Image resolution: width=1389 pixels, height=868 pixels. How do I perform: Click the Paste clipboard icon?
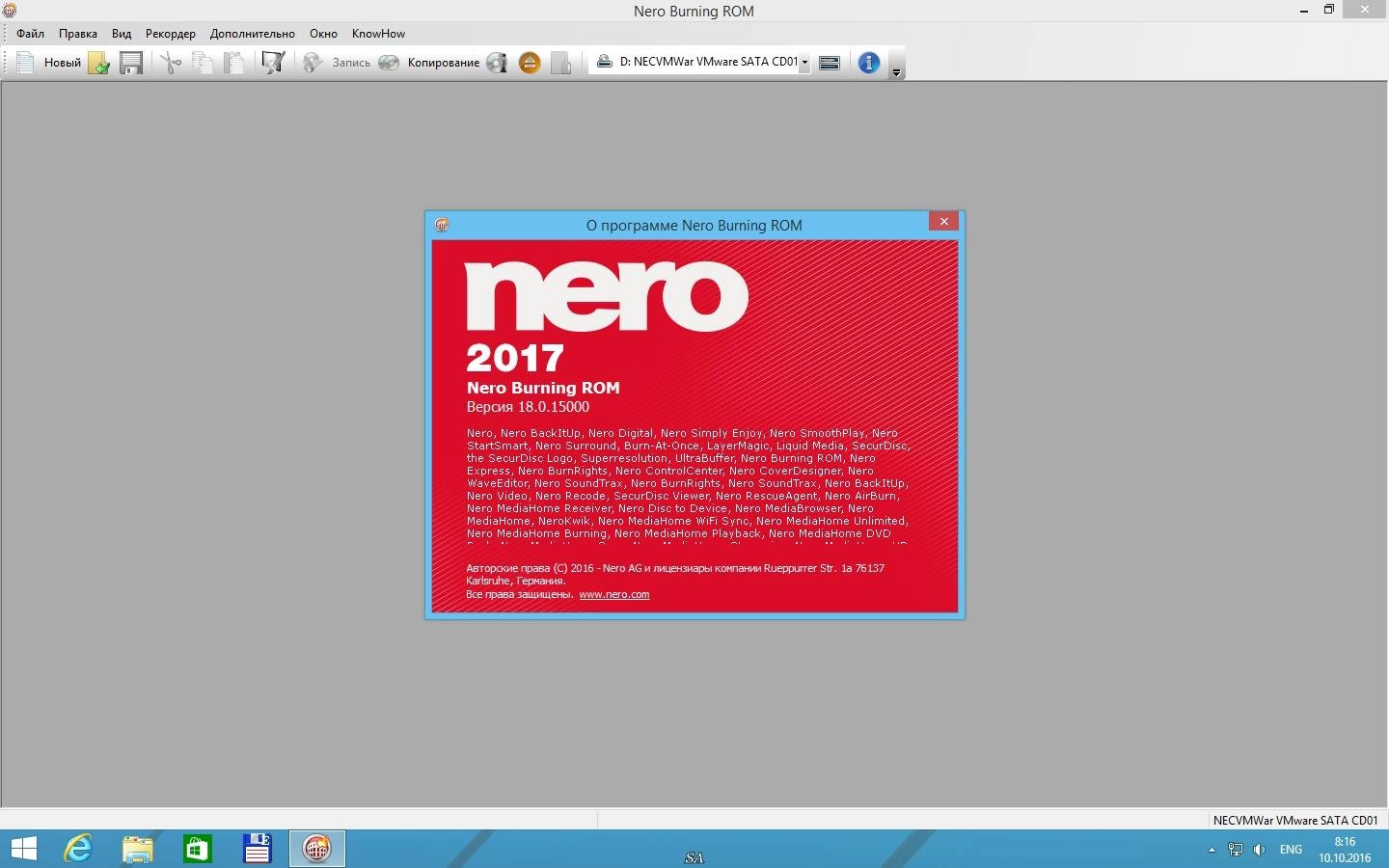click(234, 63)
